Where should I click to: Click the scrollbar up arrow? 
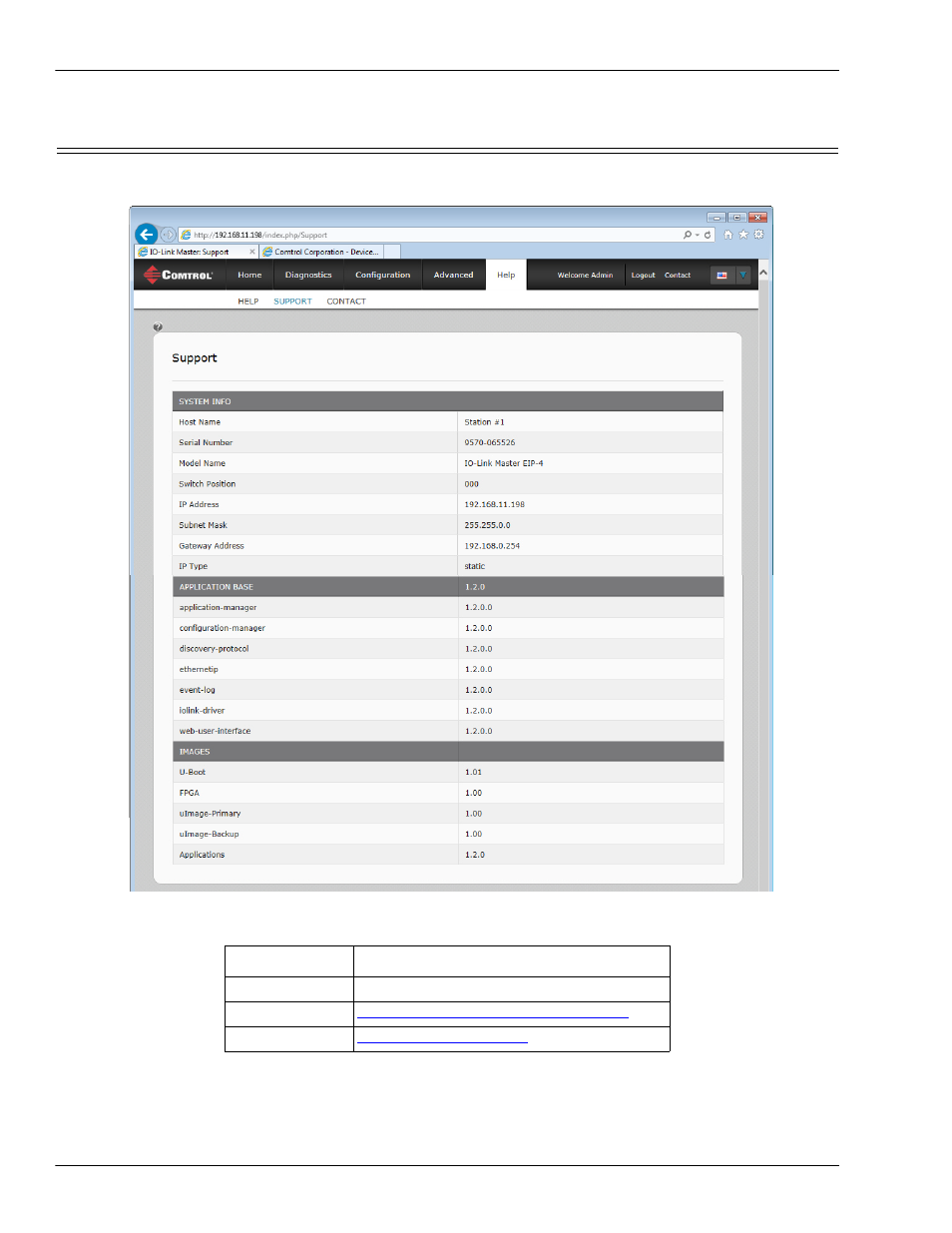(763, 273)
